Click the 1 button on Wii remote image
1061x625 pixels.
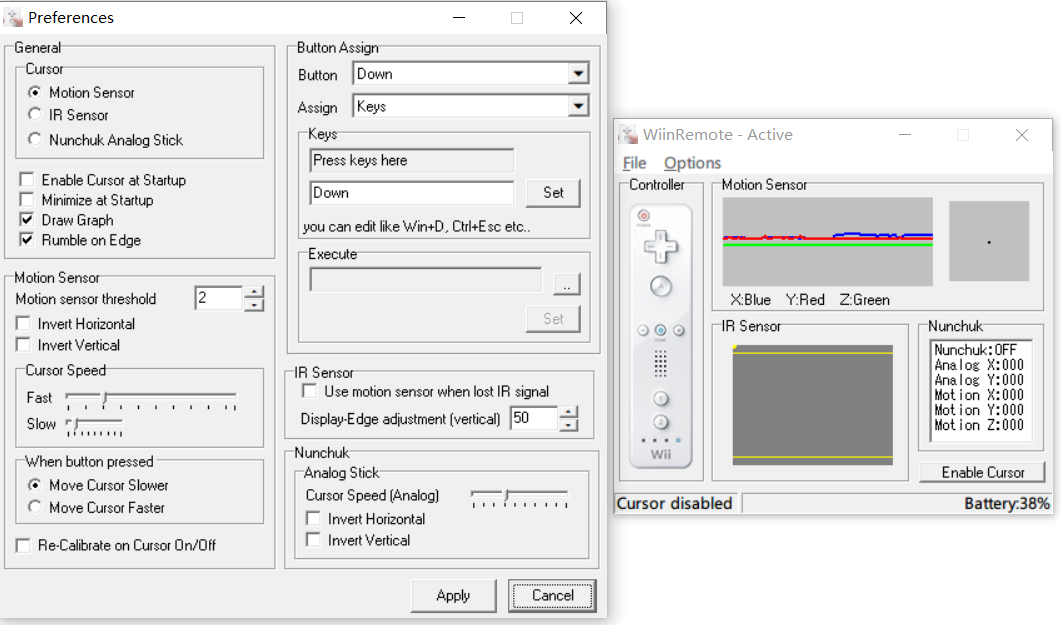coord(660,398)
